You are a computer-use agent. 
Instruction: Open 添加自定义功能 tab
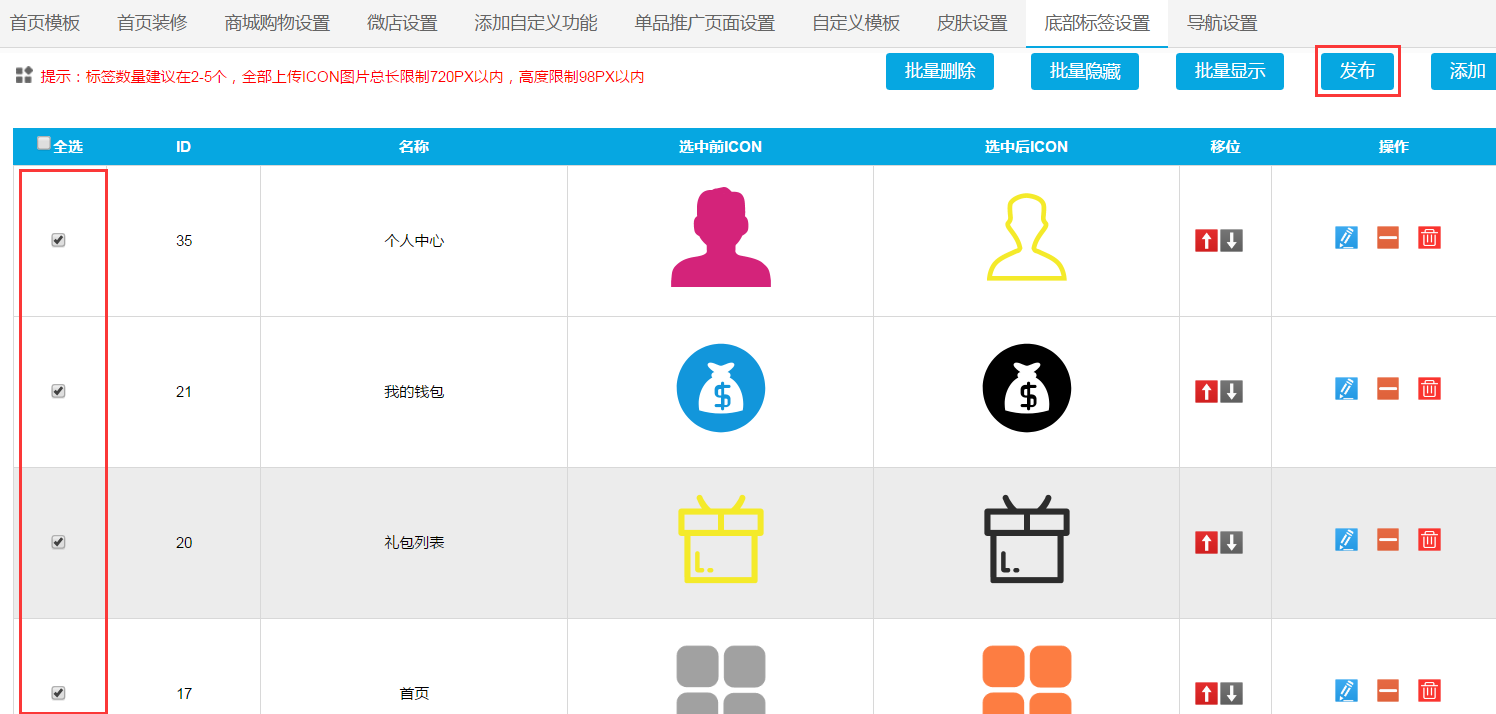(x=536, y=23)
